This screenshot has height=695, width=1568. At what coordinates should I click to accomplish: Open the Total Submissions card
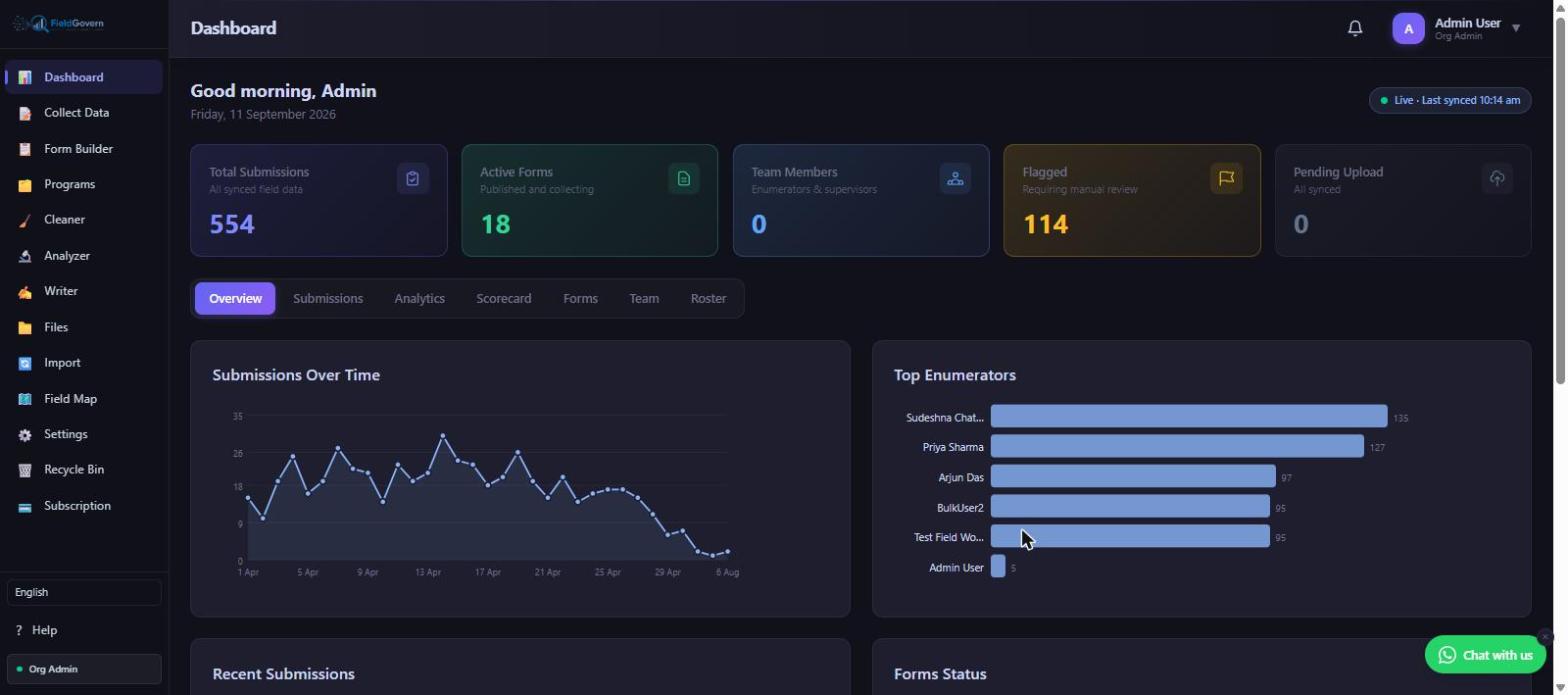(319, 200)
